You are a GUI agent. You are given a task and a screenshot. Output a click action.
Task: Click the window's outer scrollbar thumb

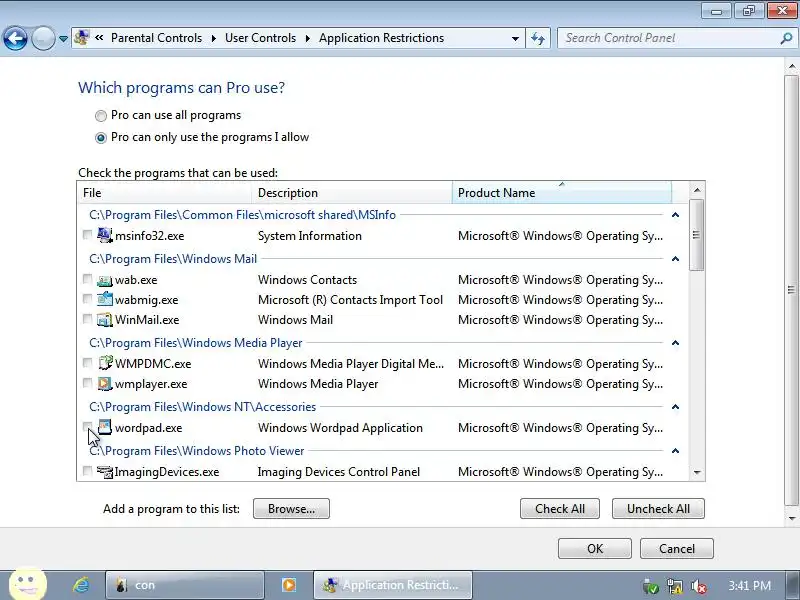tap(791, 290)
